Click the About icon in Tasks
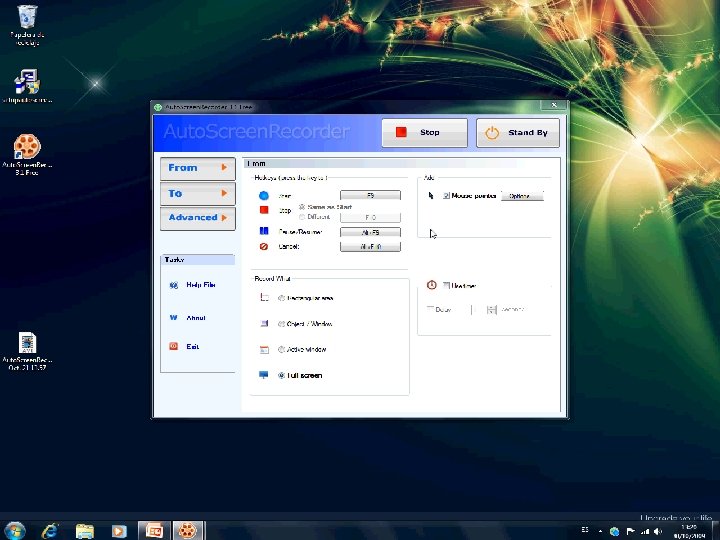This screenshot has width=720, height=540. pyautogui.click(x=174, y=318)
